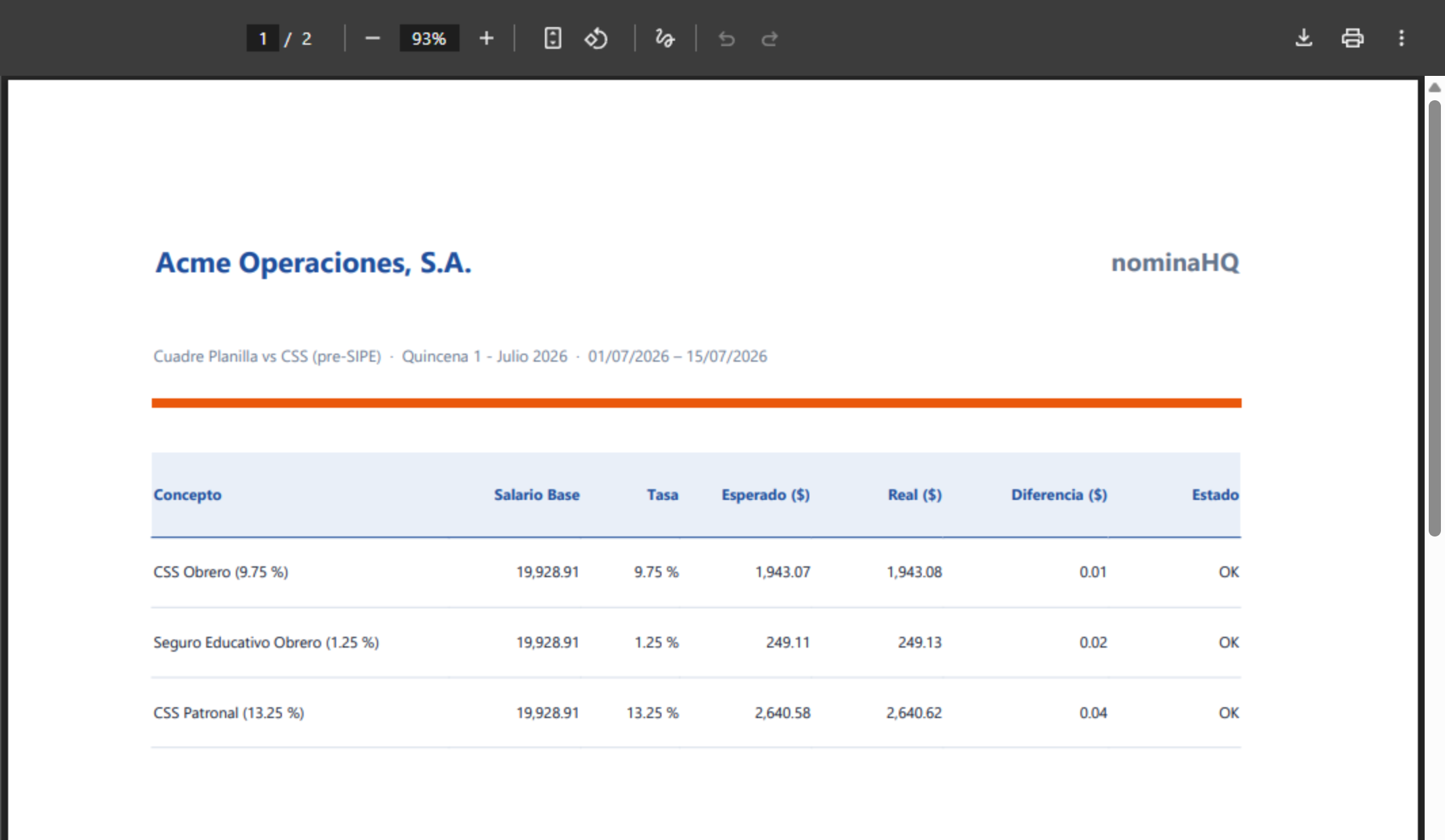1445x840 pixels.
Task: Click the Salario Base column header
Action: tap(537, 495)
